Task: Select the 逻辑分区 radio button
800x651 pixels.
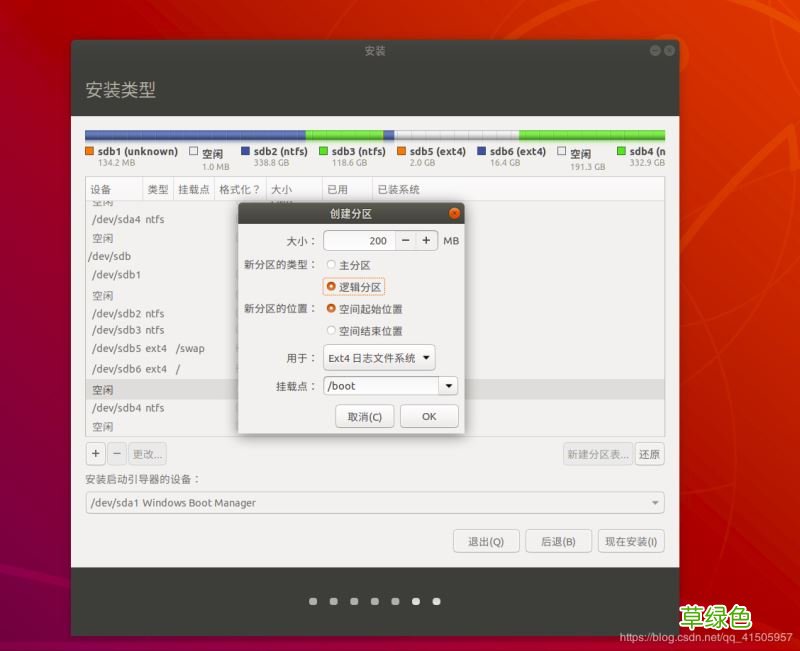Action: click(331, 285)
